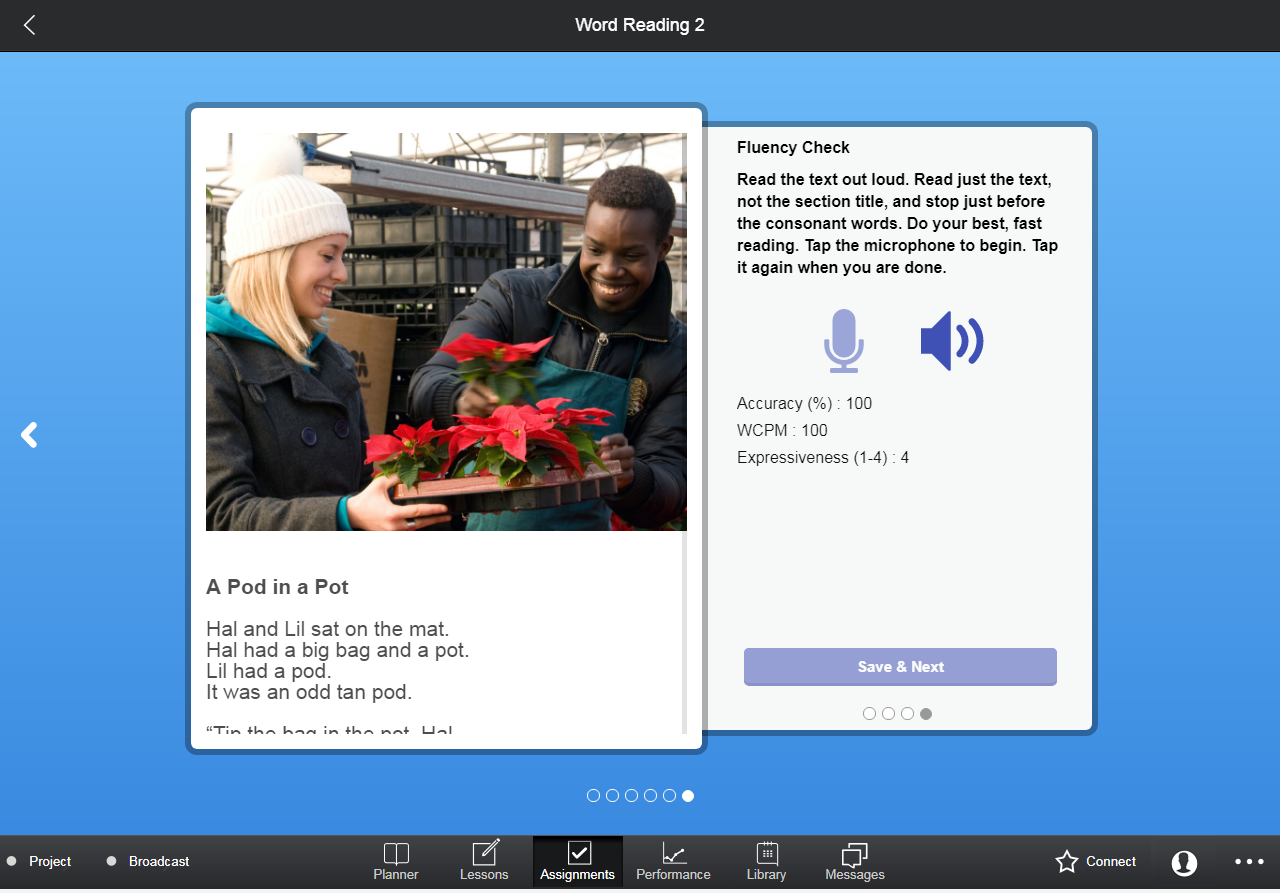The height and width of the screenshot is (893, 1280).
Task: Select first page dot below the card
Action: [x=593, y=796]
